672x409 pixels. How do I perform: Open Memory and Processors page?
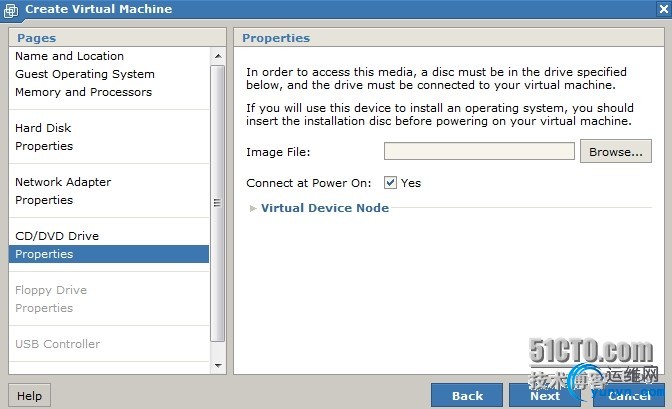click(x=84, y=92)
